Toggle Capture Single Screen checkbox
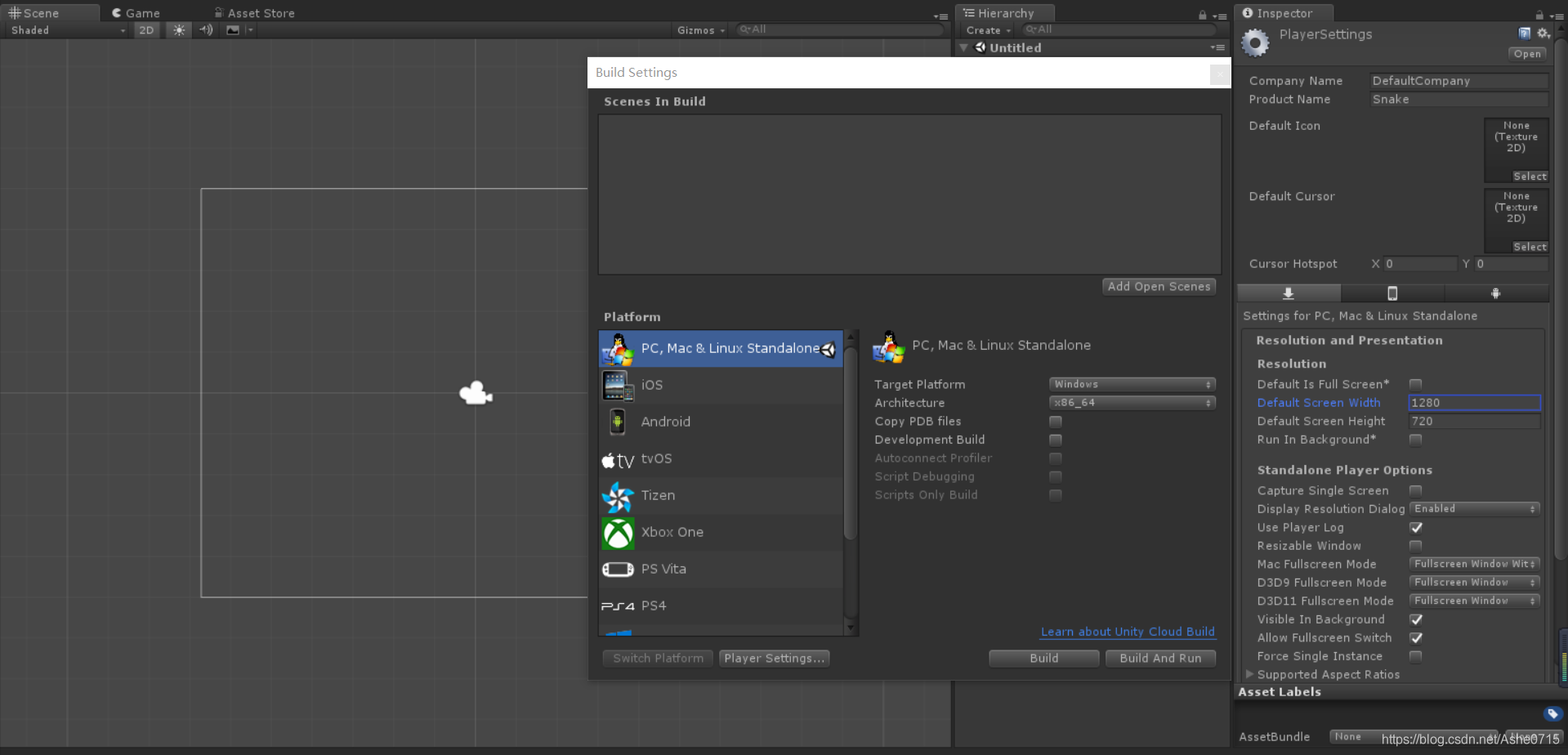The image size is (1568, 755). click(x=1416, y=490)
